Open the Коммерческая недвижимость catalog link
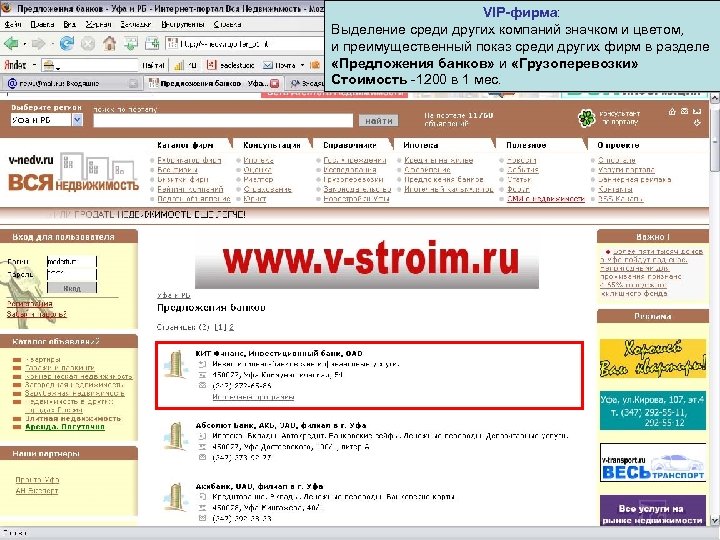Image resolution: width=720 pixels, height=540 pixels. [79, 377]
